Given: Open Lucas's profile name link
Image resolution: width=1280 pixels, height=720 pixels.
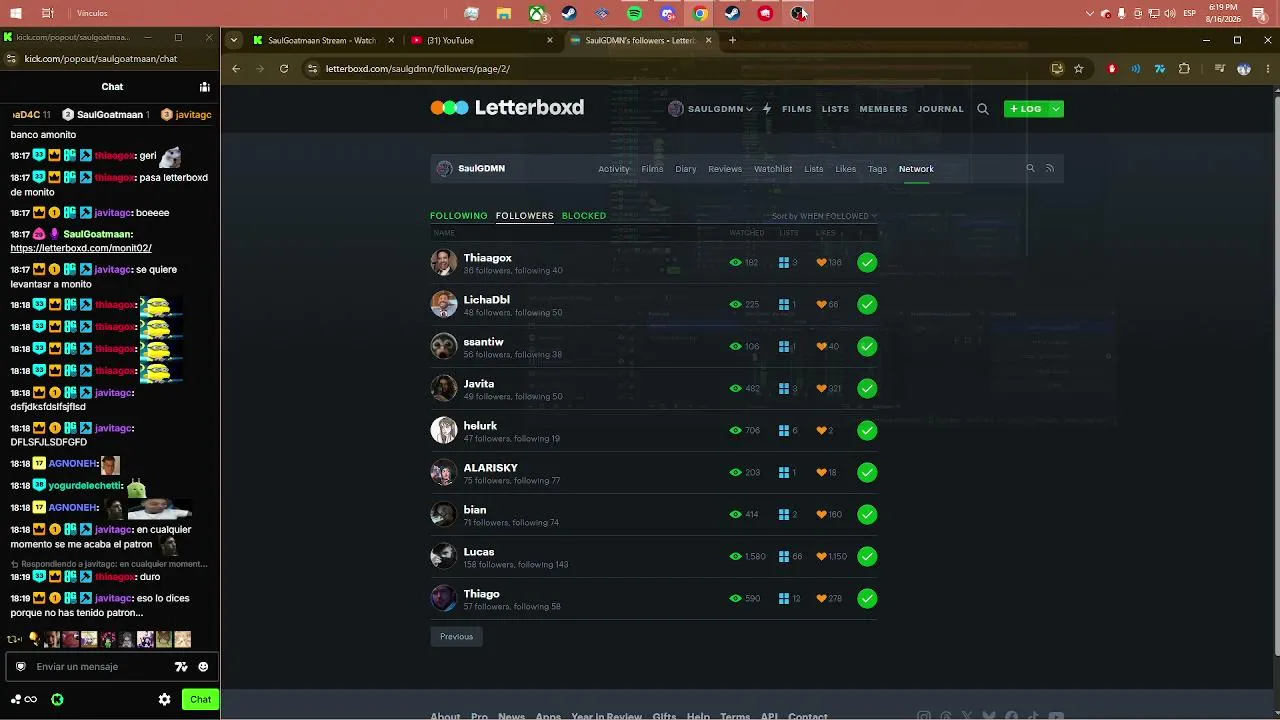Looking at the screenshot, I should tap(479, 552).
